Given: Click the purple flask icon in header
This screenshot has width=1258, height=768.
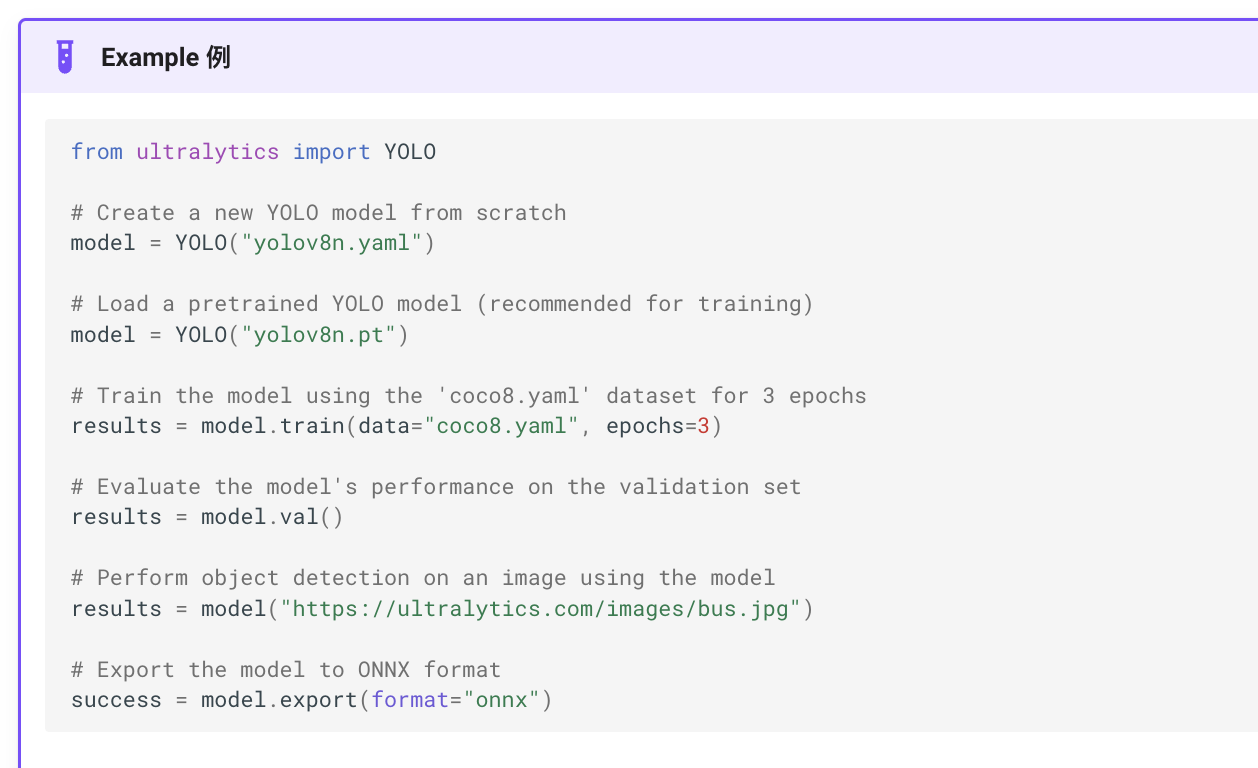Looking at the screenshot, I should (65, 57).
